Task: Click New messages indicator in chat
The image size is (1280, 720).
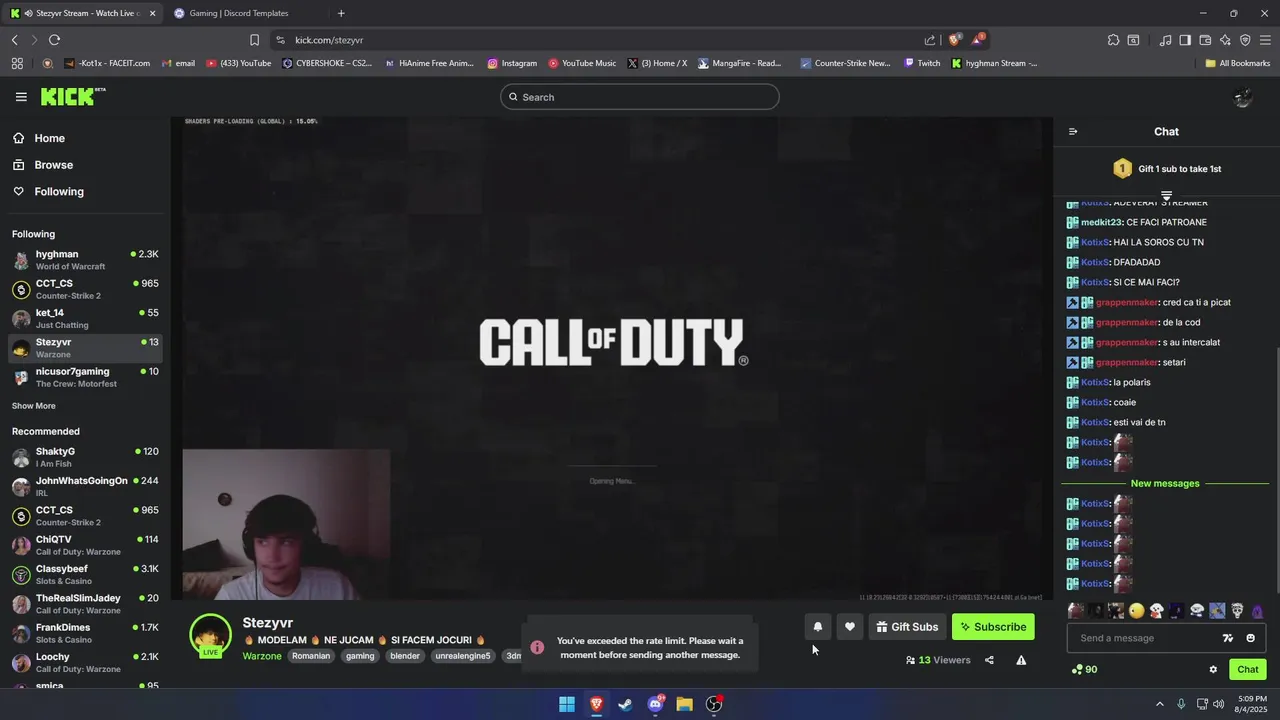Action: coord(1165,483)
